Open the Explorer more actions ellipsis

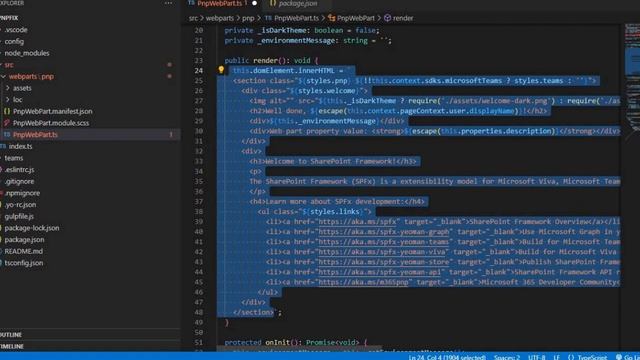click(168, 3)
